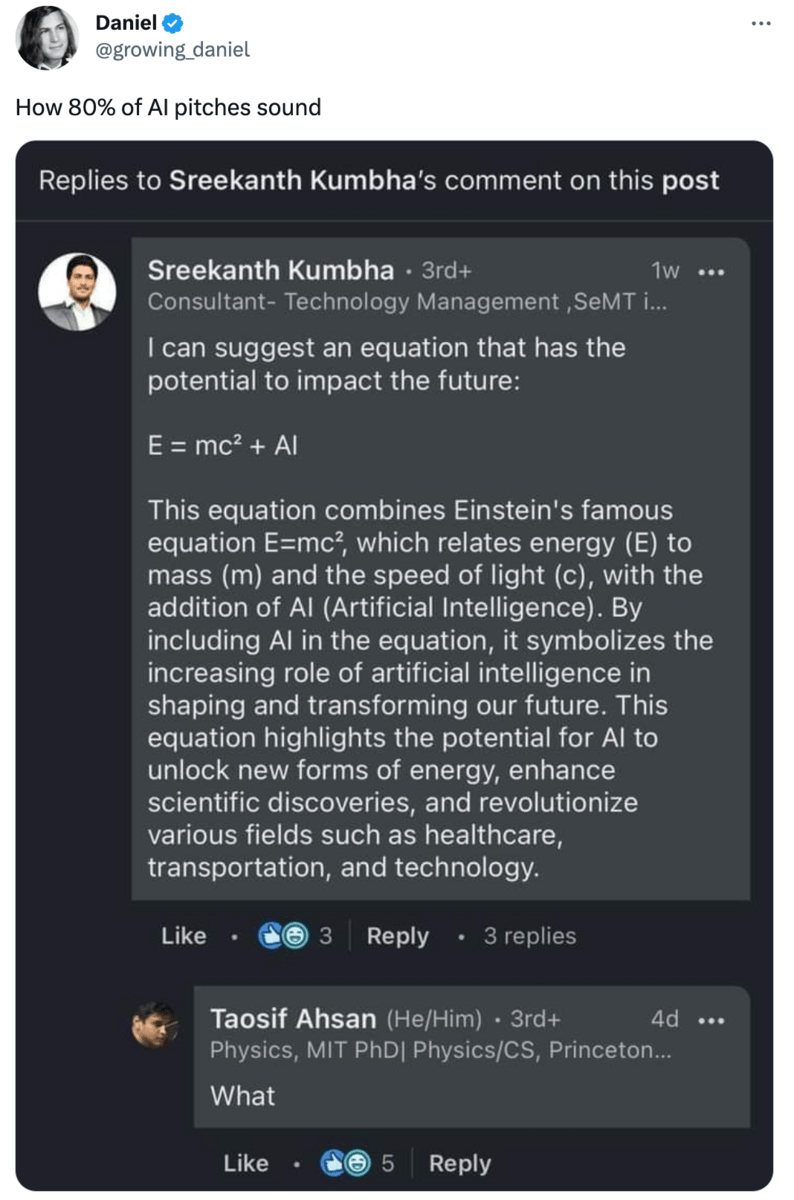794x1200 pixels.
Task: Click the reaction count 5 on Taosif's reply
Action: point(387,1163)
